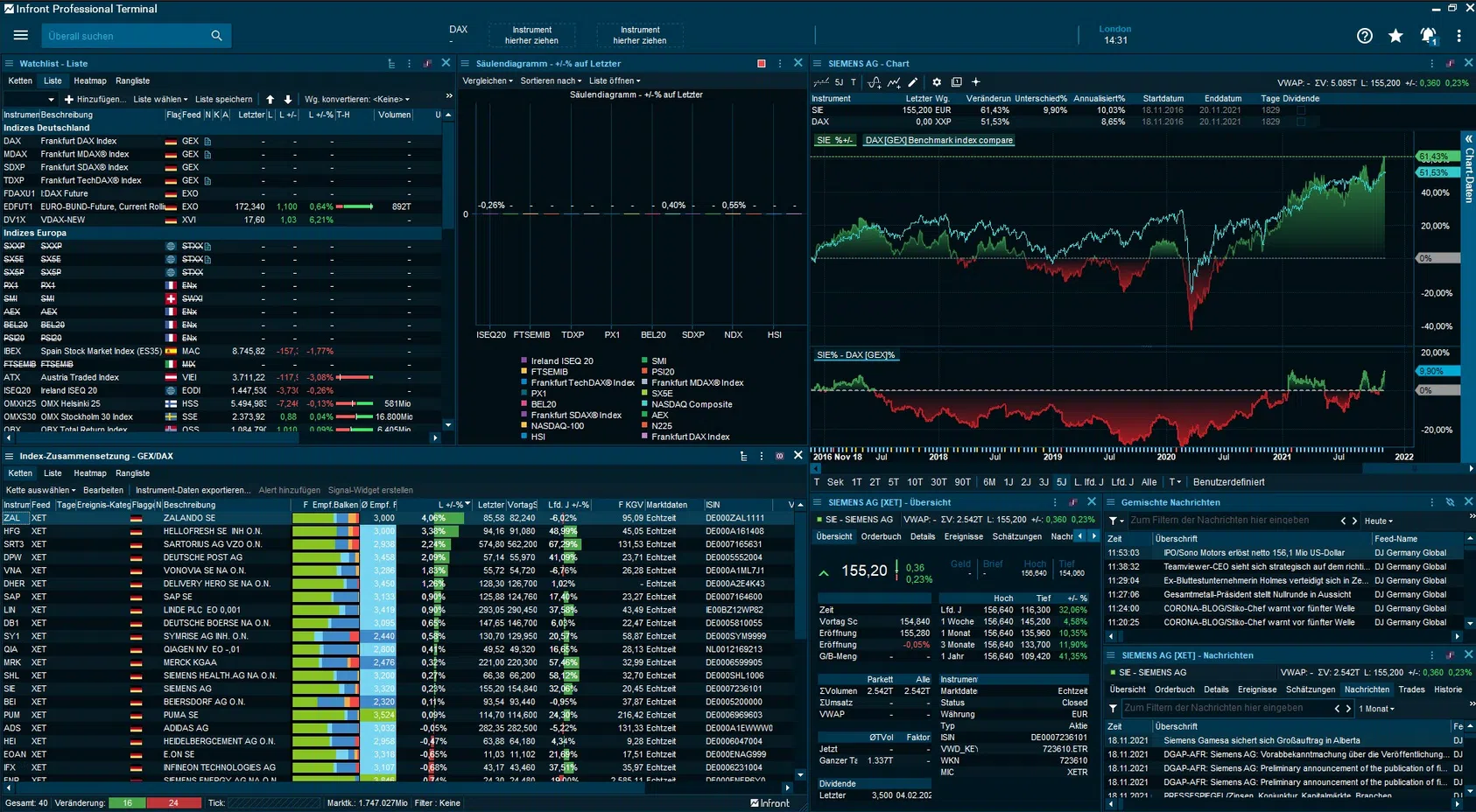This screenshot has width=1476, height=812.
Task: Open Orderbuch tab in SIEMENS Übersicht
Action: coord(881,536)
